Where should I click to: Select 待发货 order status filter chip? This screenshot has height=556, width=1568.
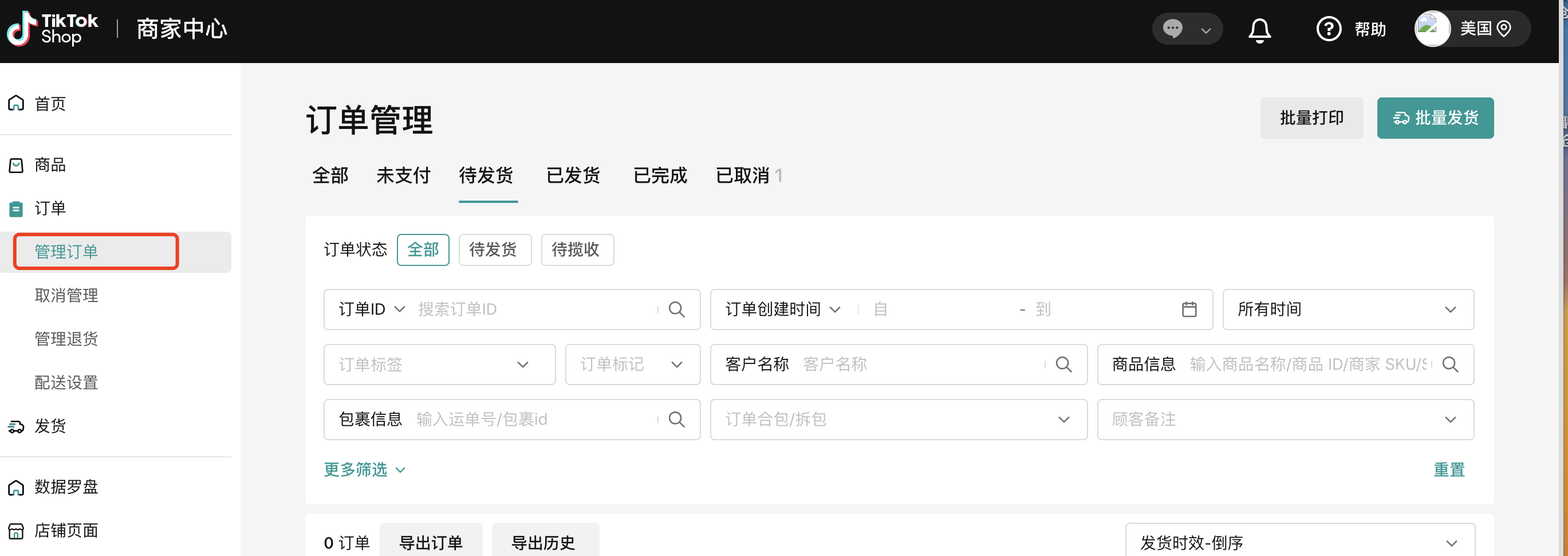point(494,250)
